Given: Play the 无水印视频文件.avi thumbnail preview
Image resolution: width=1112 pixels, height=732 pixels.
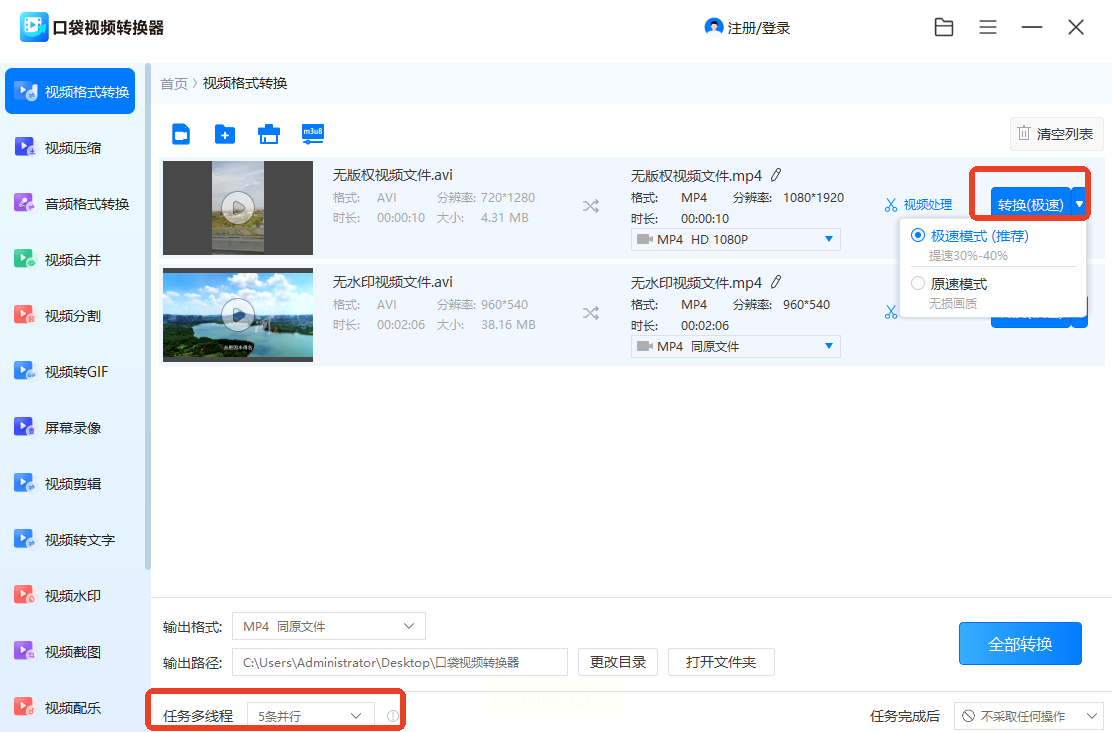Looking at the screenshot, I should coord(237,315).
